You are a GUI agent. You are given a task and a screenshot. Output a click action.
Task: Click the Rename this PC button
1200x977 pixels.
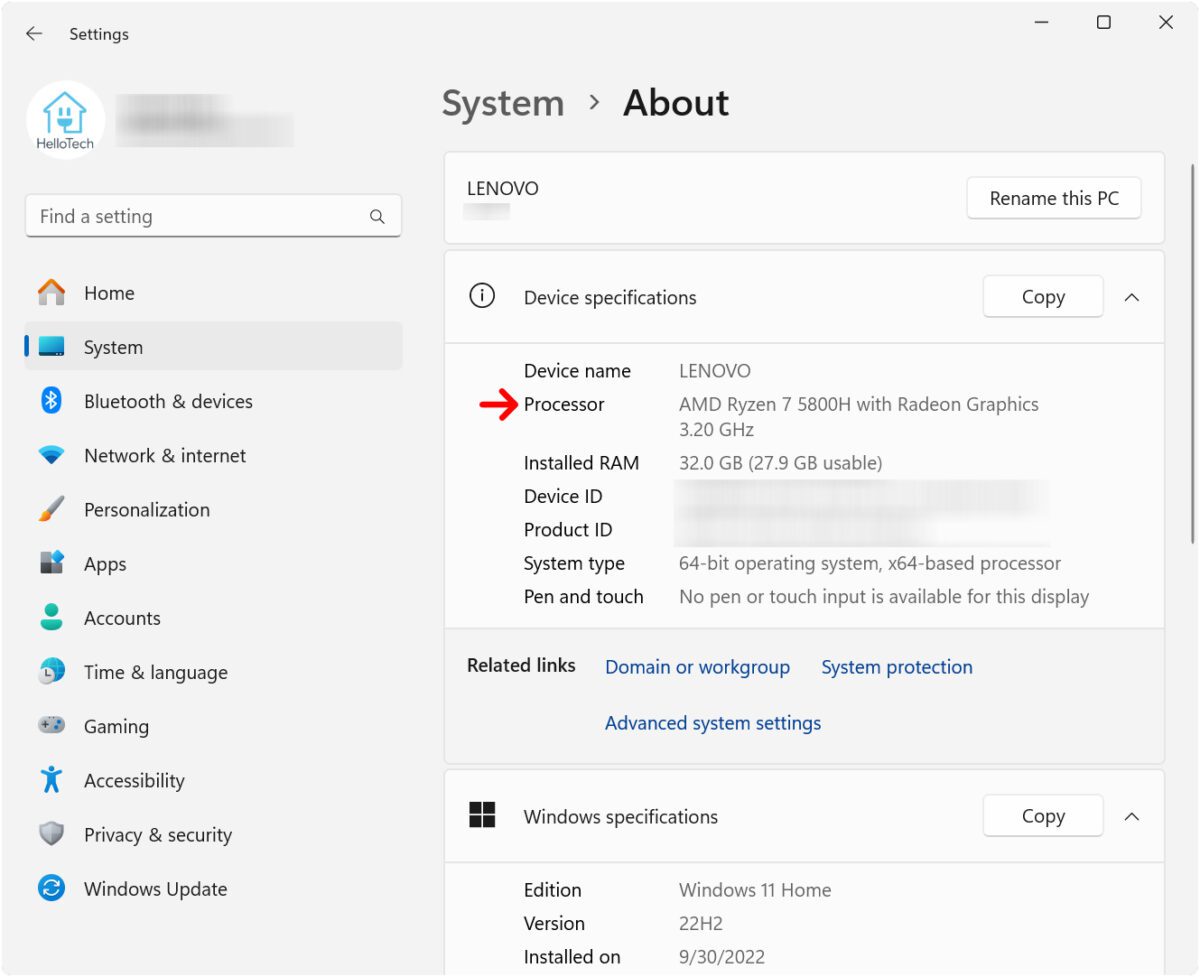point(1054,198)
